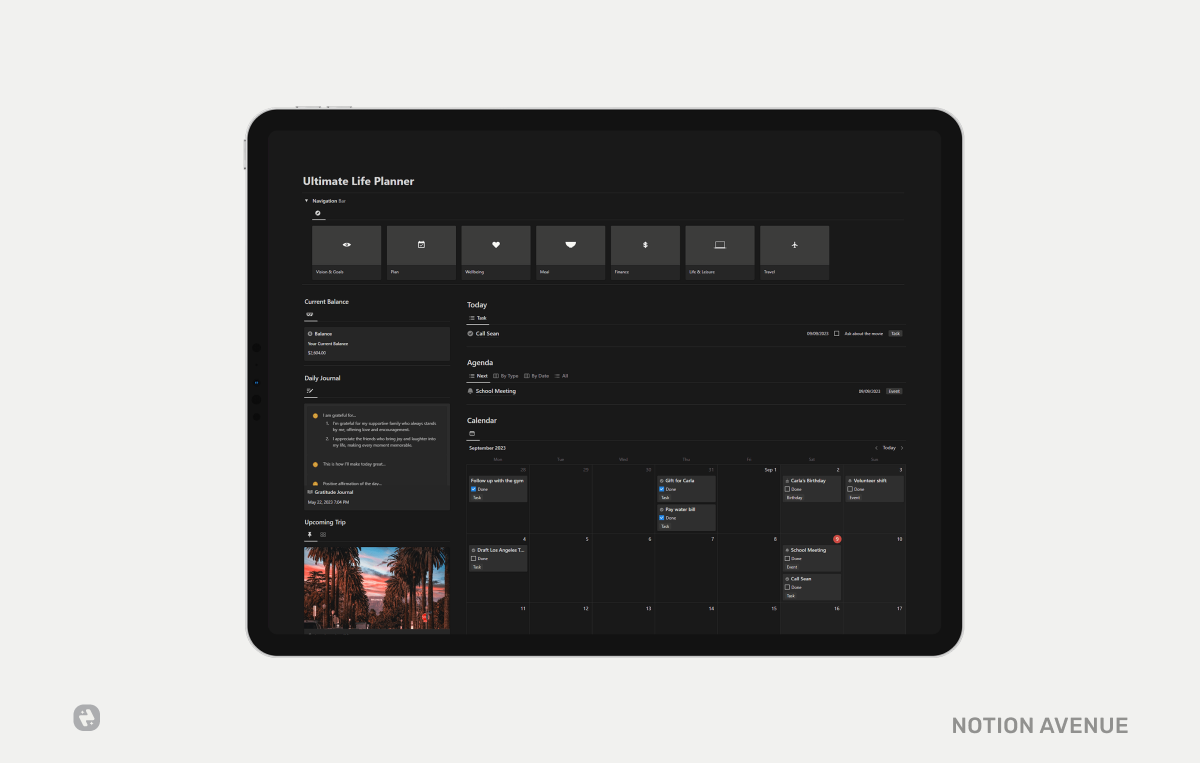Check Done on the School Meeting card
Image resolution: width=1200 pixels, height=763 pixels.
[788, 559]
